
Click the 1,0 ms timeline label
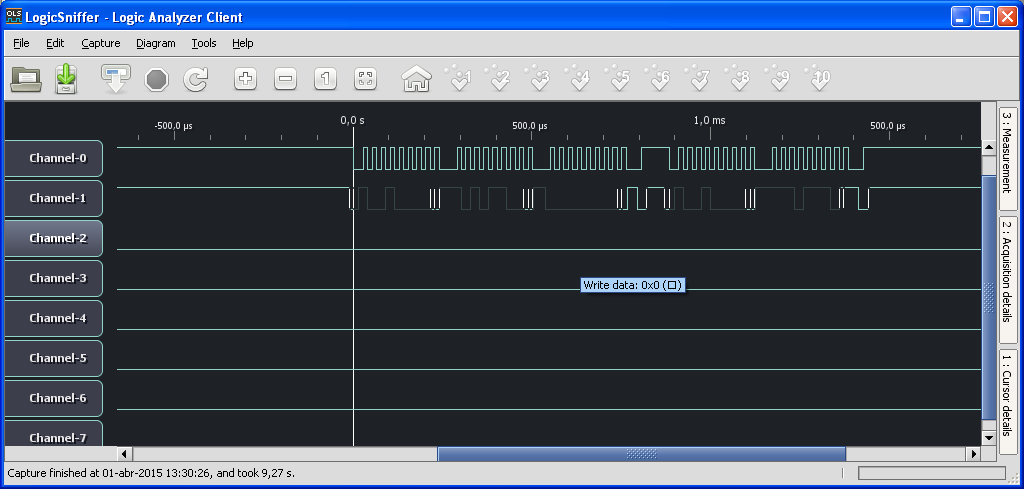[x=709, y=121]
